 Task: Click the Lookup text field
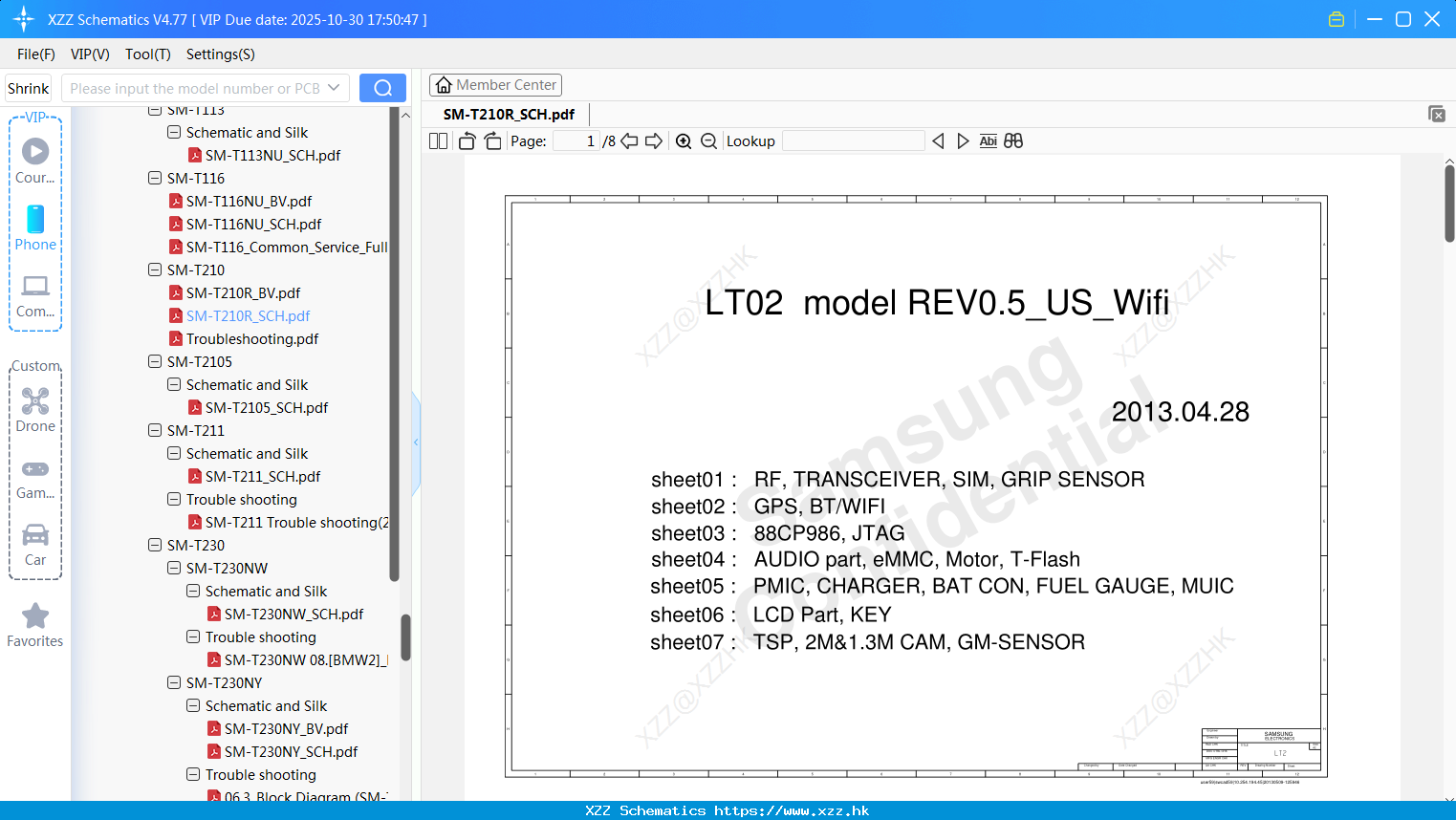854,140
